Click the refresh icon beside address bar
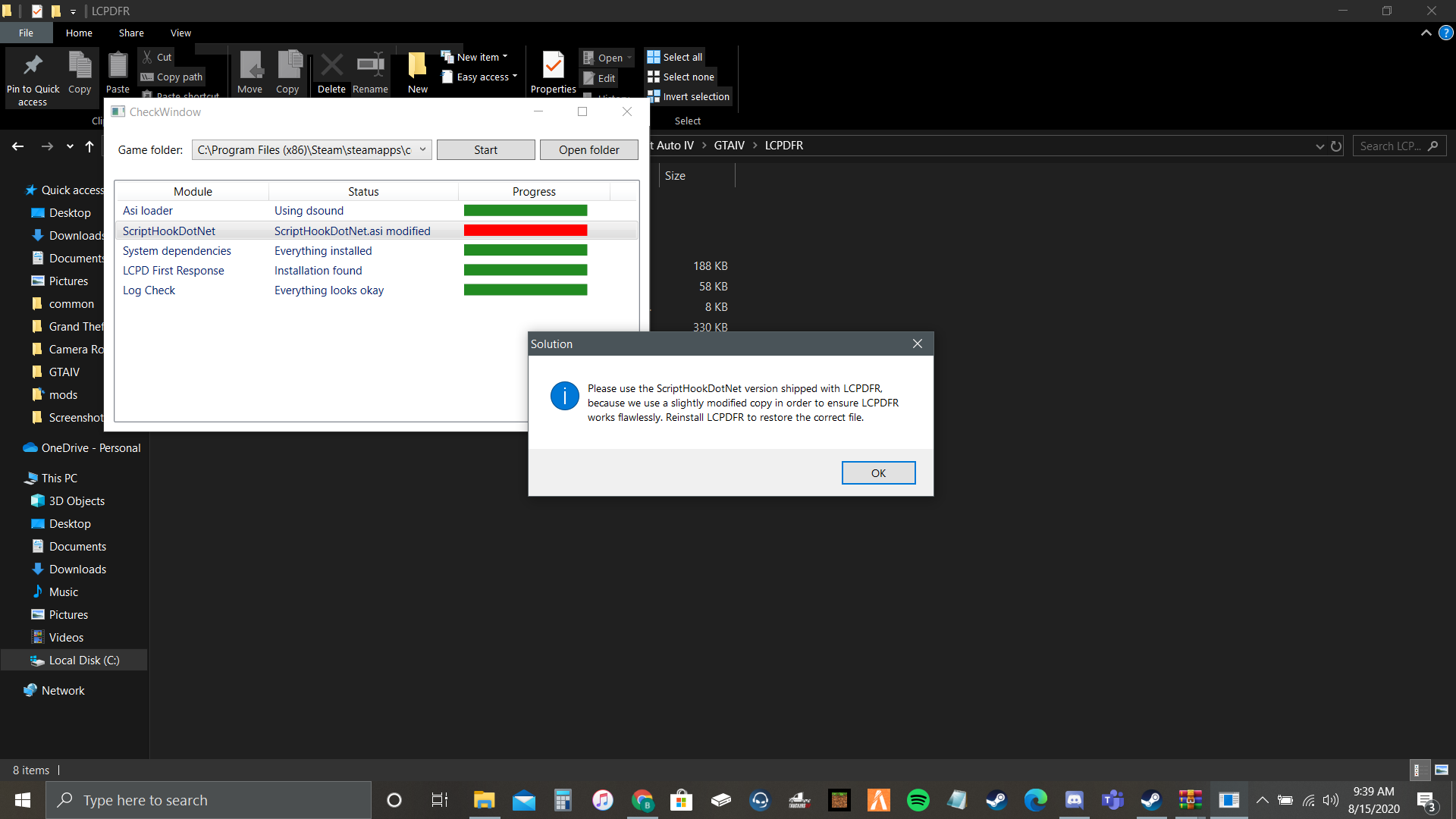The height and width of the screenshot is (819, 1456). tap(1336, 146)
